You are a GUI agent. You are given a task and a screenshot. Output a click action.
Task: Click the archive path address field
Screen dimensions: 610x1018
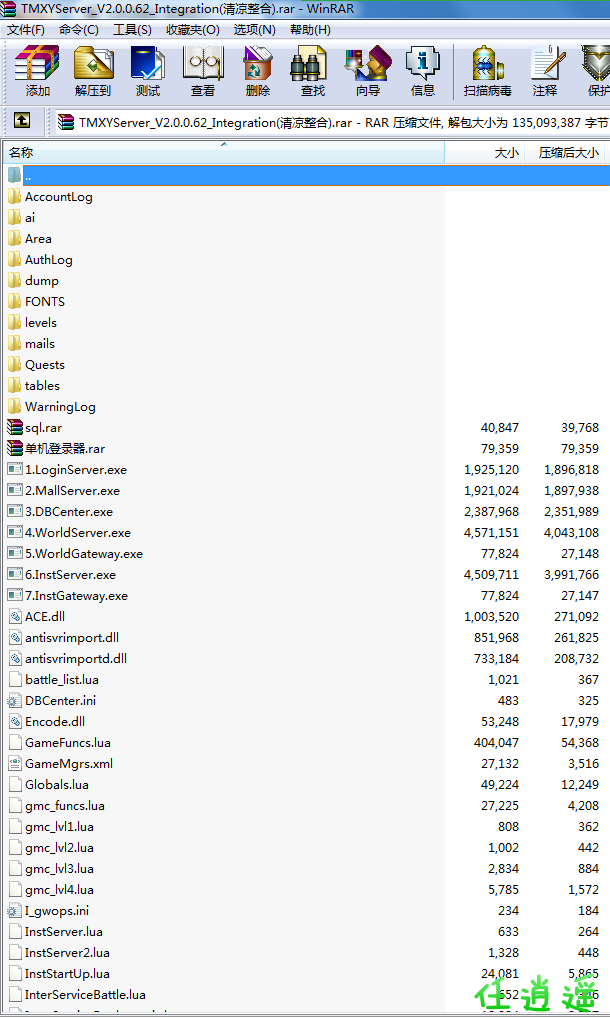click(332, 122)
